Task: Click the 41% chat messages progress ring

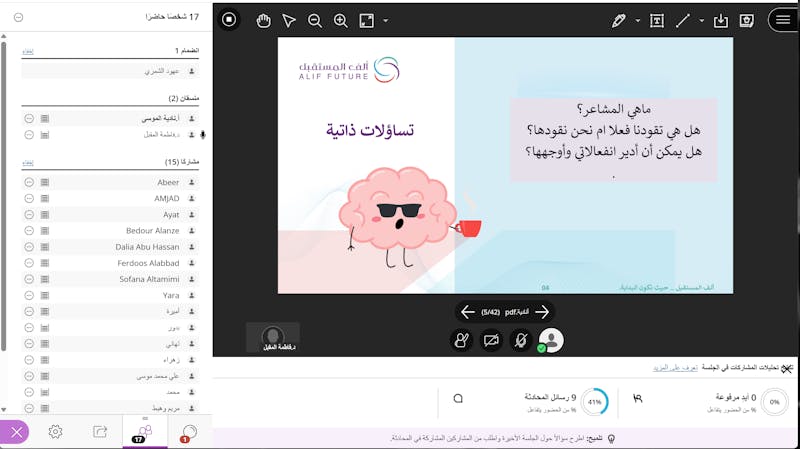Action: tap(594, 401)
